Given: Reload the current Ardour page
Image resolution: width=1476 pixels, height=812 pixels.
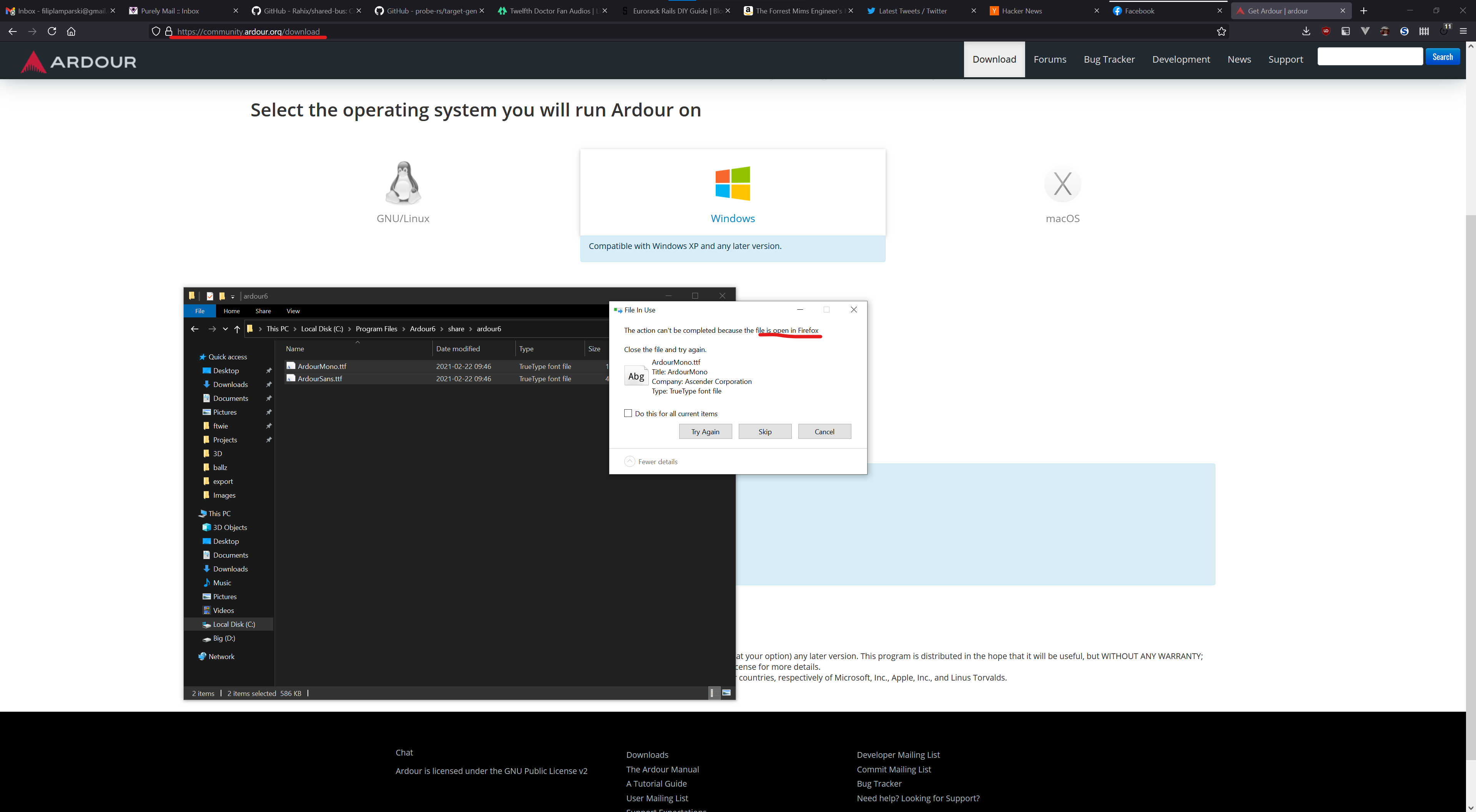Looking at the screenshot, I should [52, 32].
